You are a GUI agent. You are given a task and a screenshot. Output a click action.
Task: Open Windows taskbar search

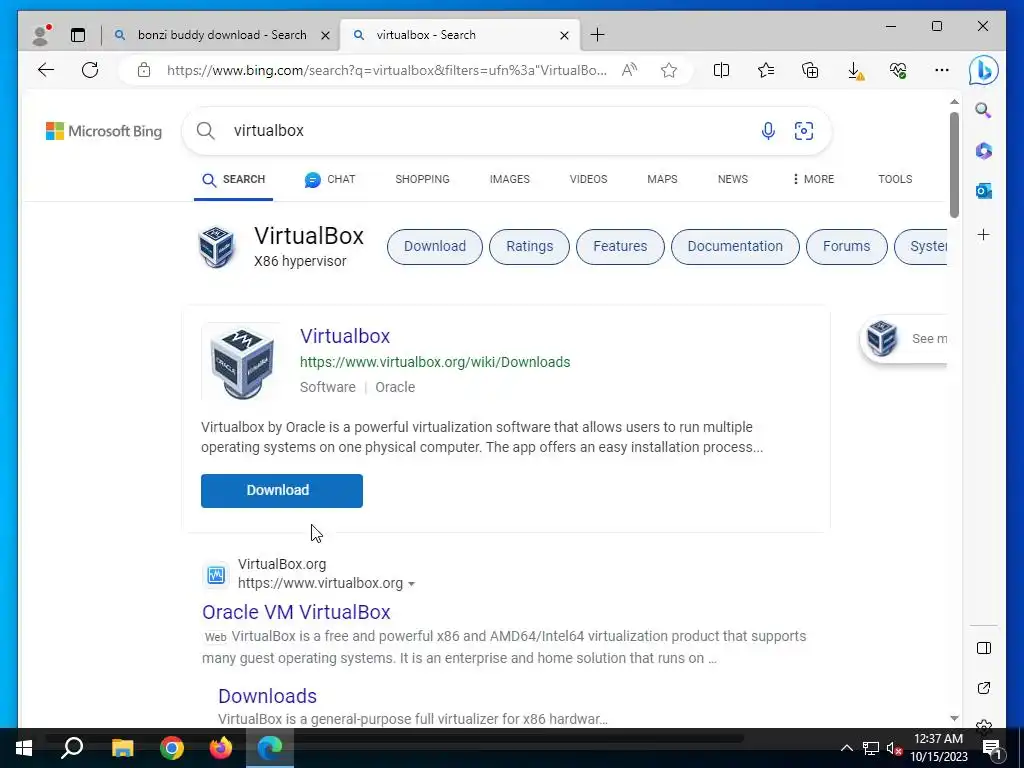pyautogui.click(x=72, y=748)
